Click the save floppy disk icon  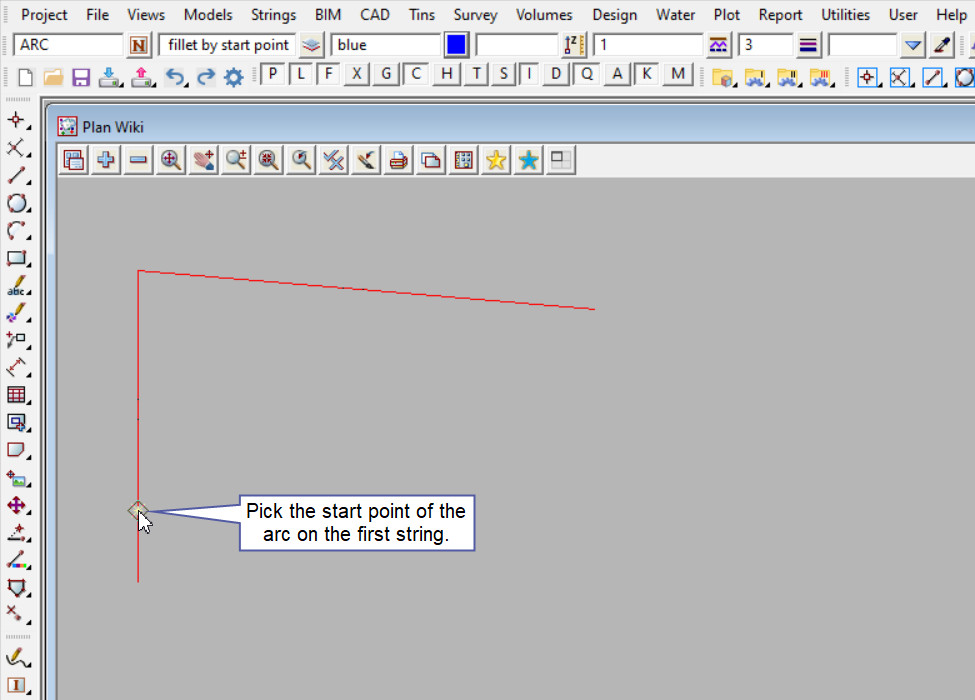coord(81,77)
